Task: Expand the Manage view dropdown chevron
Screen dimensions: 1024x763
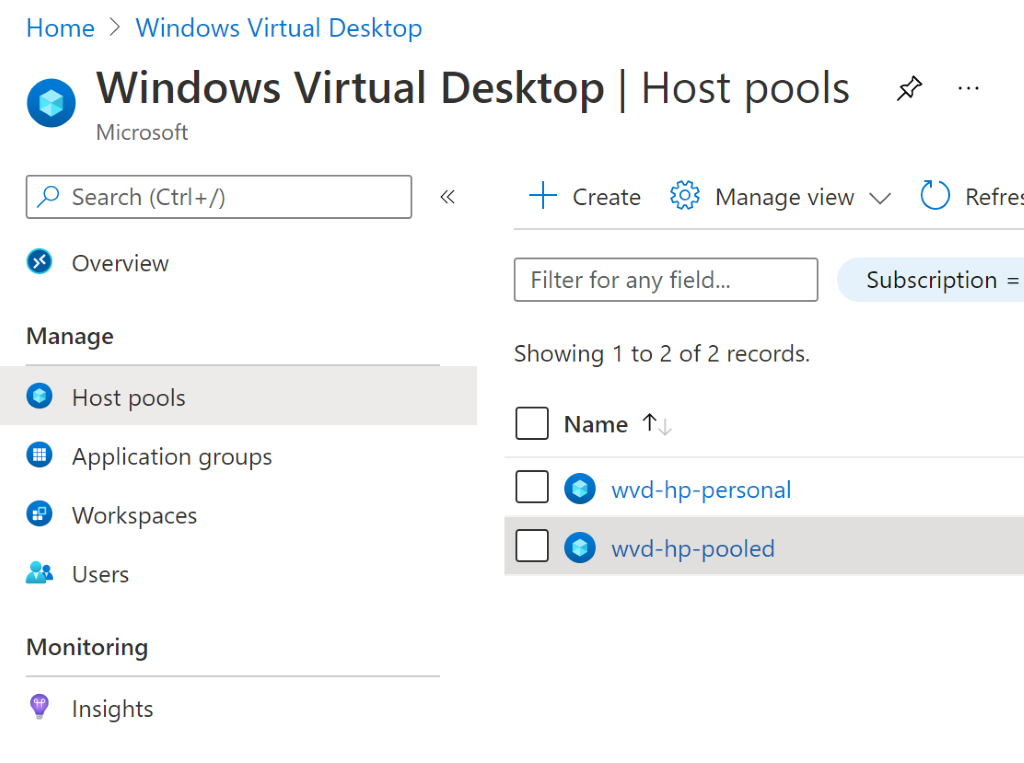Action: 880,198
